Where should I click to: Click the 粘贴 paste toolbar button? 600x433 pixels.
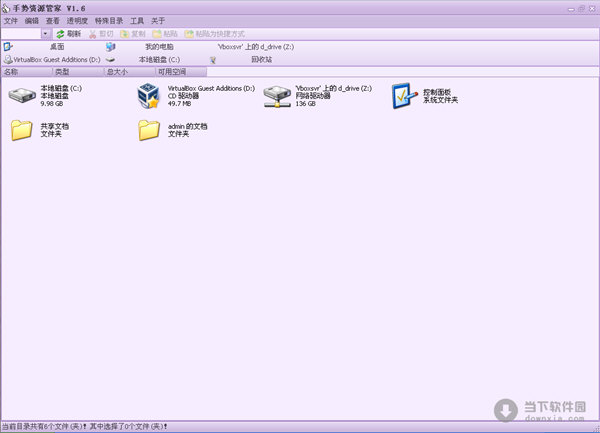point(165,34)
